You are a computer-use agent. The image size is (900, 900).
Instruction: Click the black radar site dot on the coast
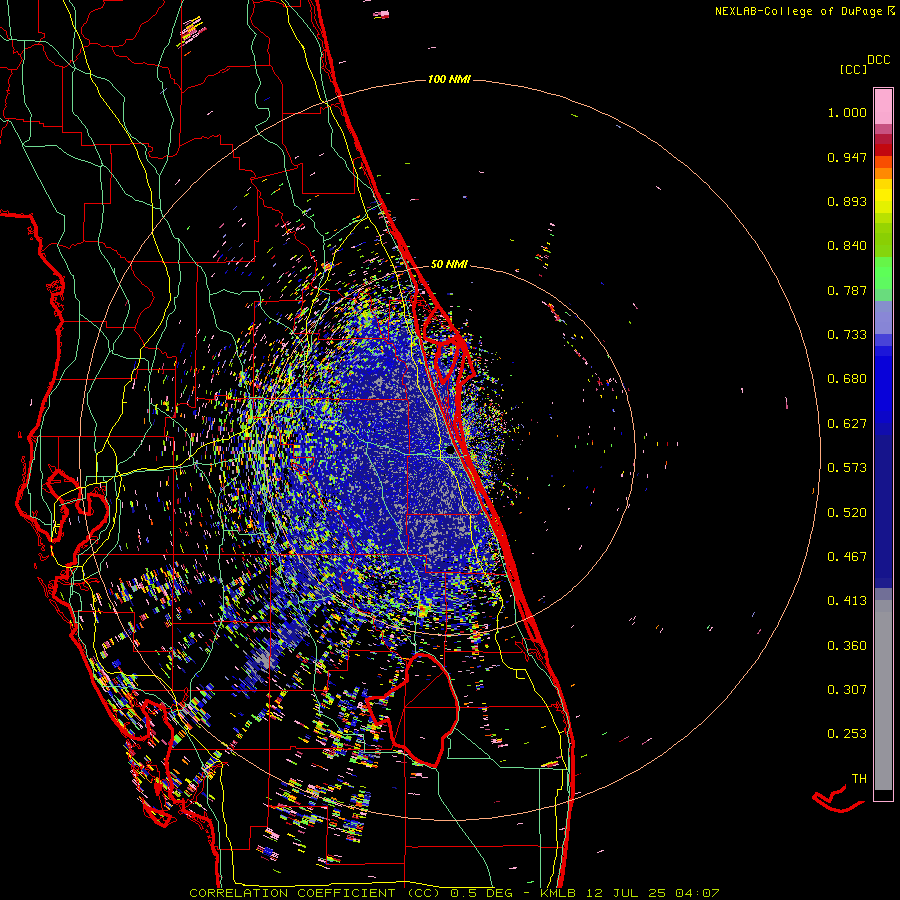[x=450, y=451]
